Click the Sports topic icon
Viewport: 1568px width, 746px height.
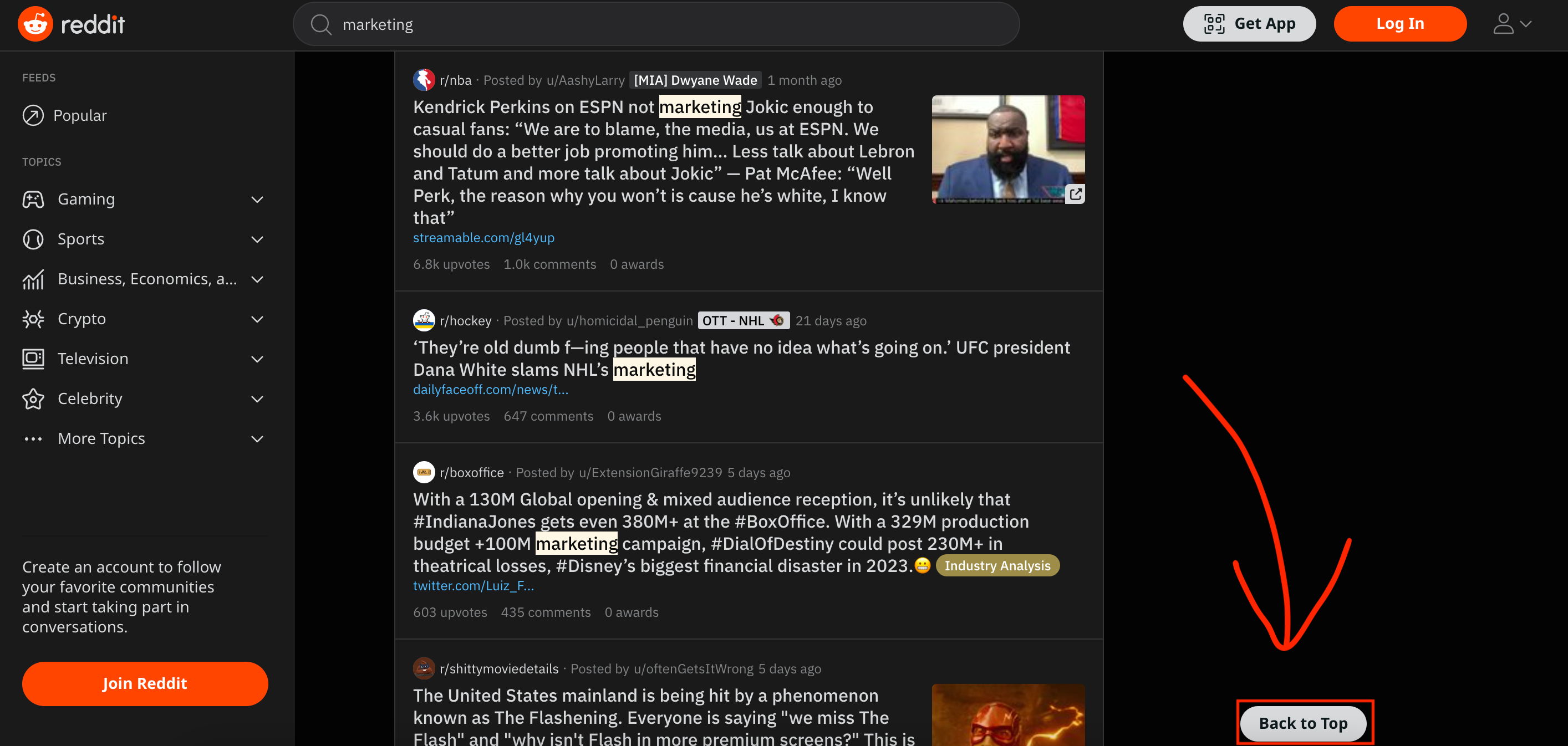[x=34, y=238]
